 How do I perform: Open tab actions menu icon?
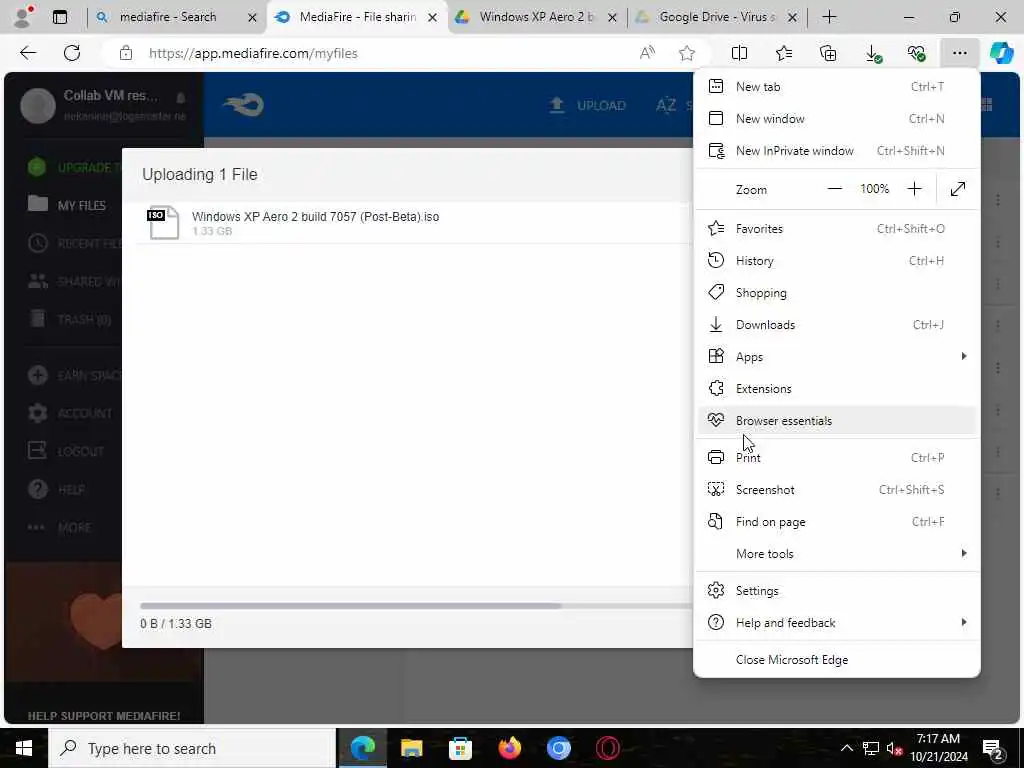(60, 17)
